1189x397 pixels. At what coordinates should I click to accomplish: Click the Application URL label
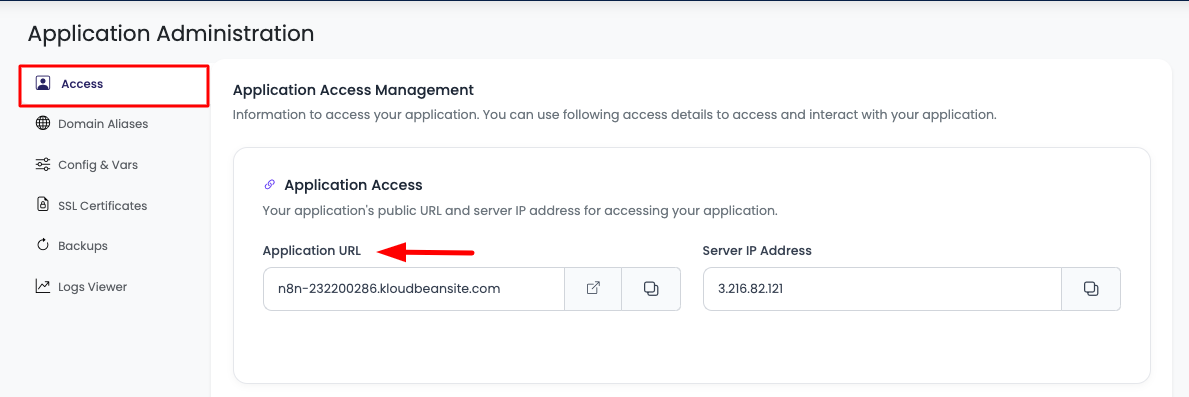(x=312, y=251)
